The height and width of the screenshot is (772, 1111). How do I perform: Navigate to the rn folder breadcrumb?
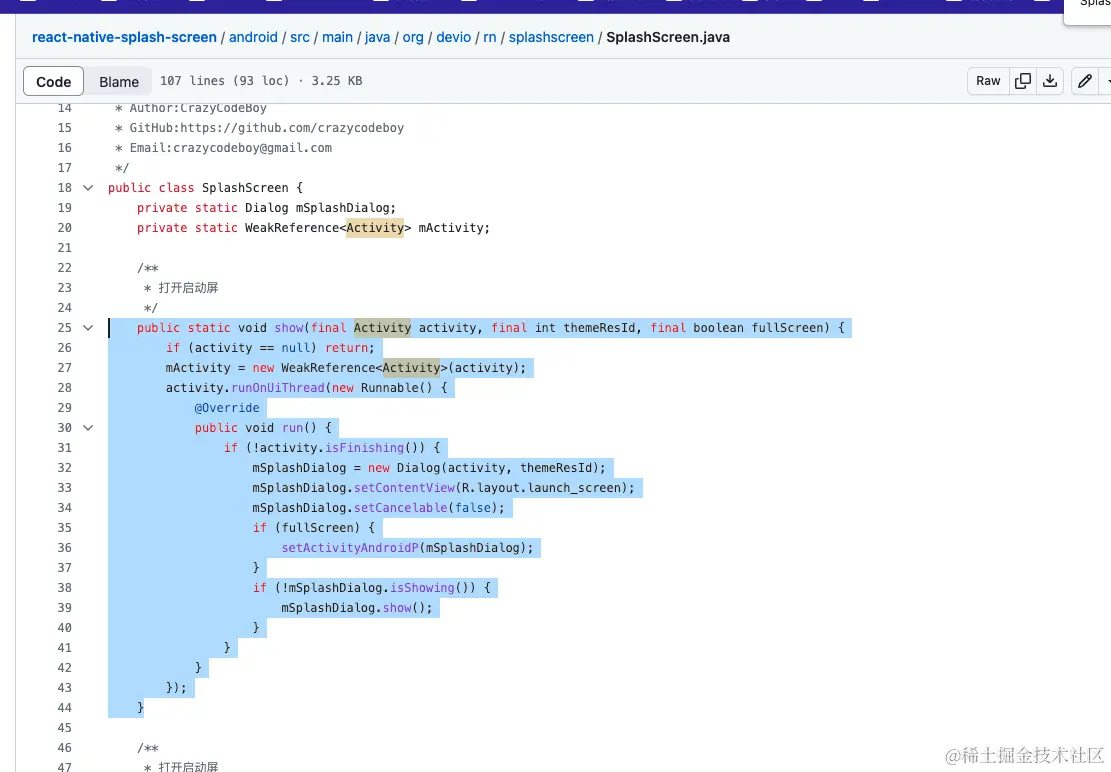click(490, 37)
